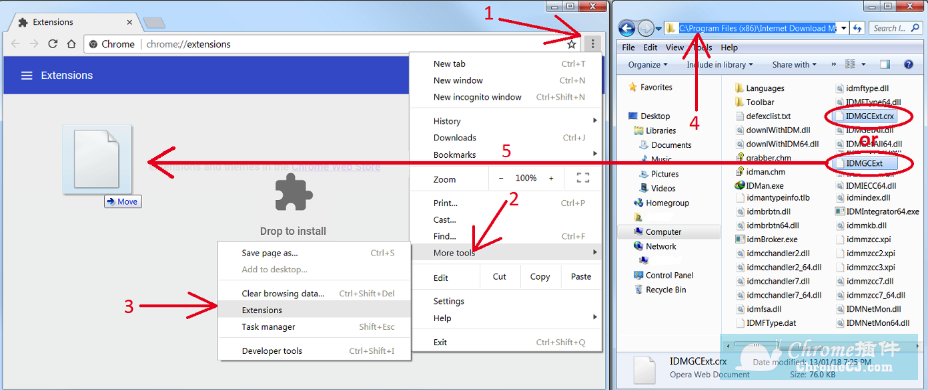Image resolution: width=928 pixels, height=390 pixels.
Task: Open the Explorer Edit menu
Action: tap(650, 47)
